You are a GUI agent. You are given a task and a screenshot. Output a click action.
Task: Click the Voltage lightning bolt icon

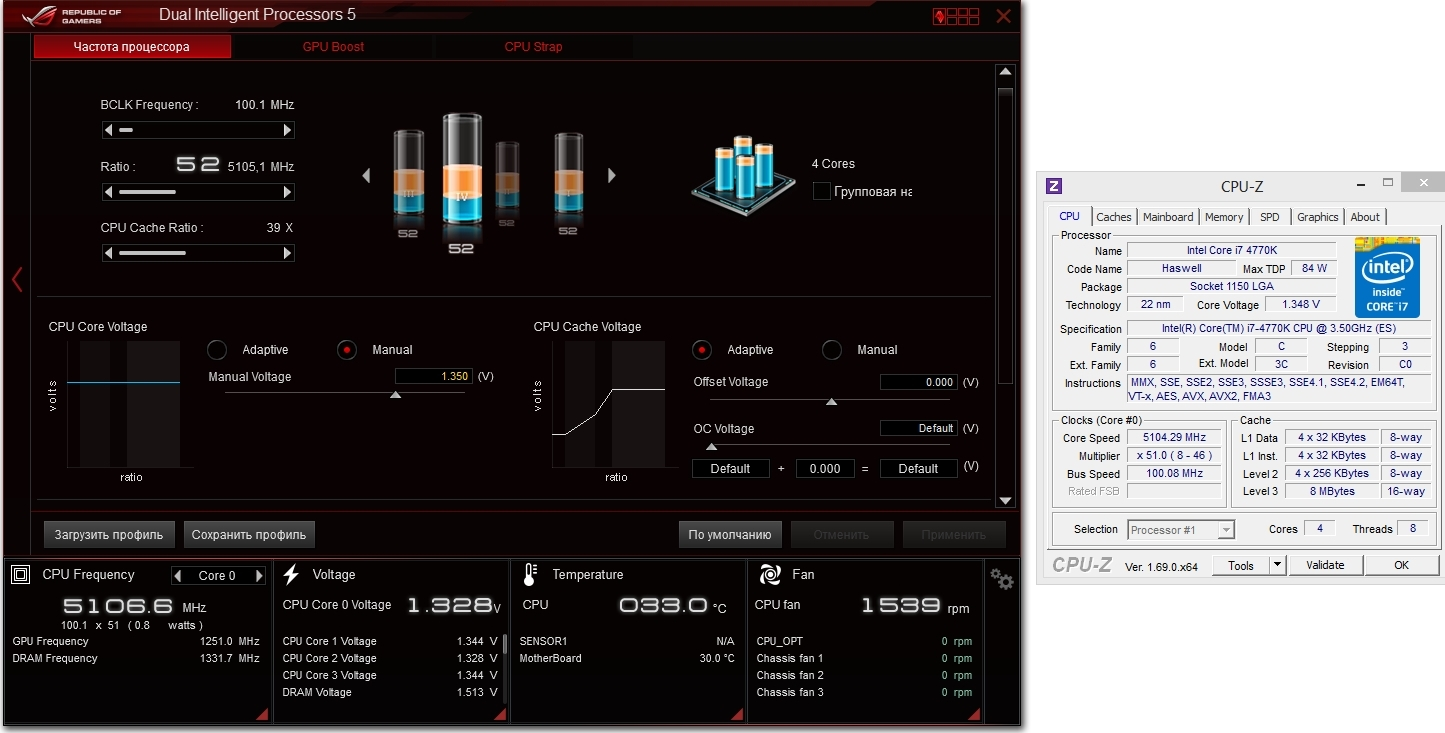(291, 574)
